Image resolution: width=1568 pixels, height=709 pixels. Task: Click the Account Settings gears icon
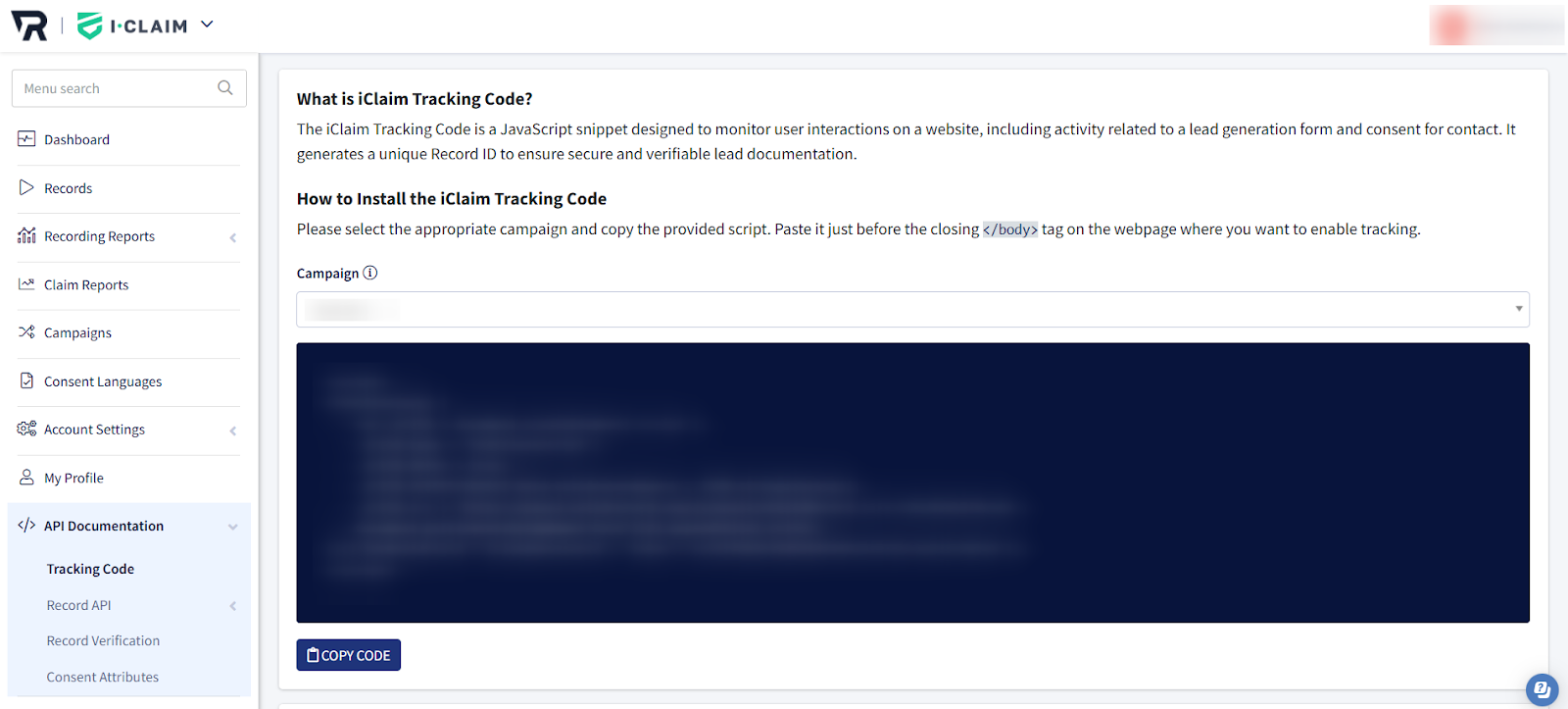tap(26, 429)
